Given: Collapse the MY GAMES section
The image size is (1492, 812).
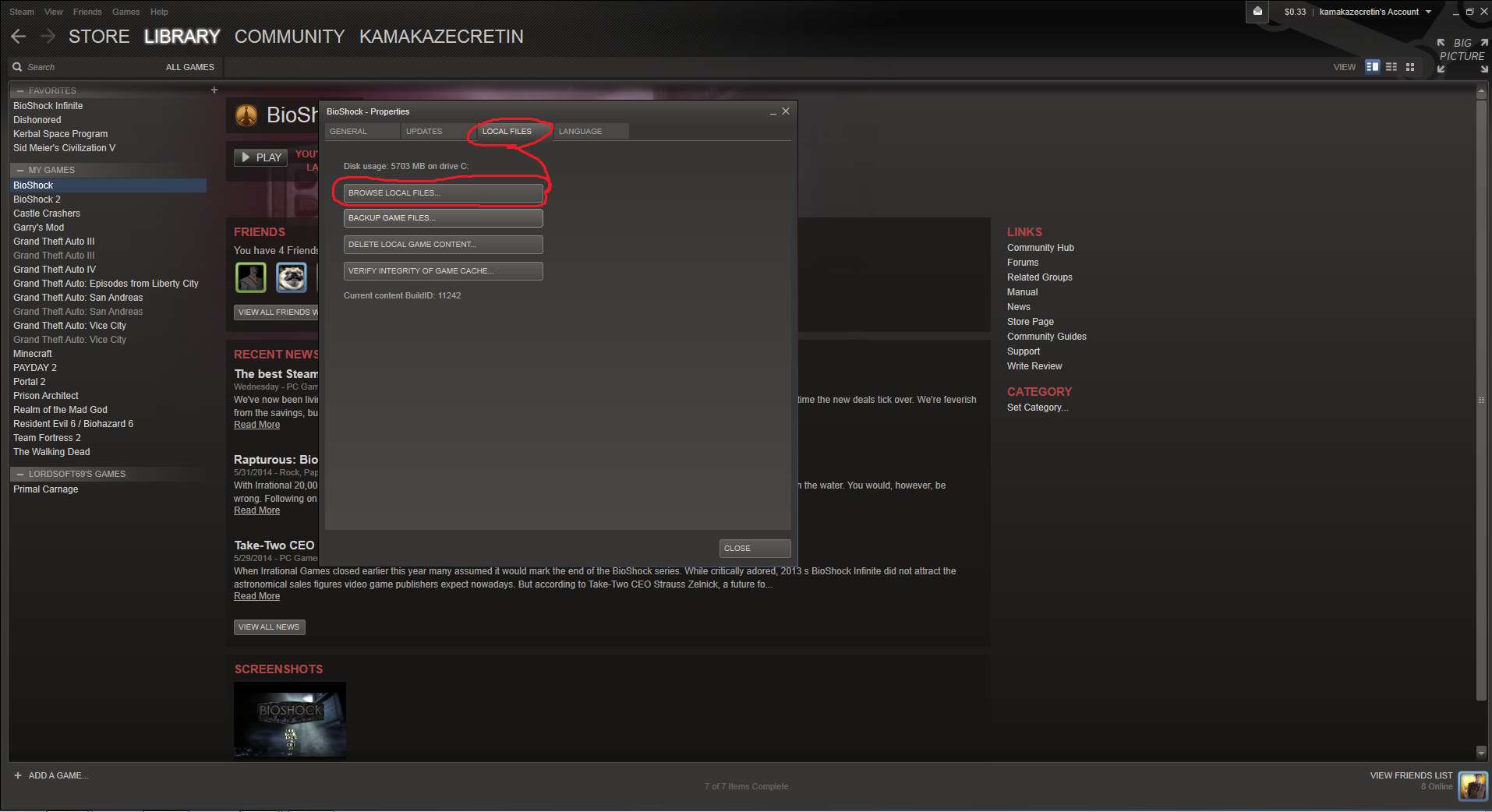Looking at the screenshot, I should click(x=20, y=170).
